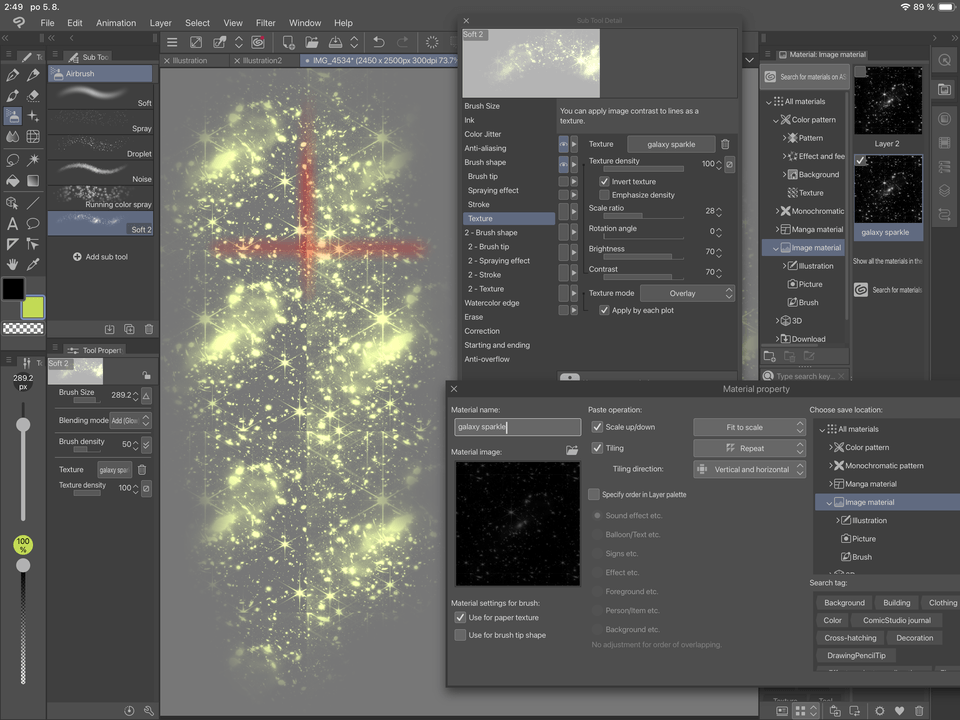The image size is (960, 720).
Task: Click the Open file folder icon
Action: click(312, 42)
